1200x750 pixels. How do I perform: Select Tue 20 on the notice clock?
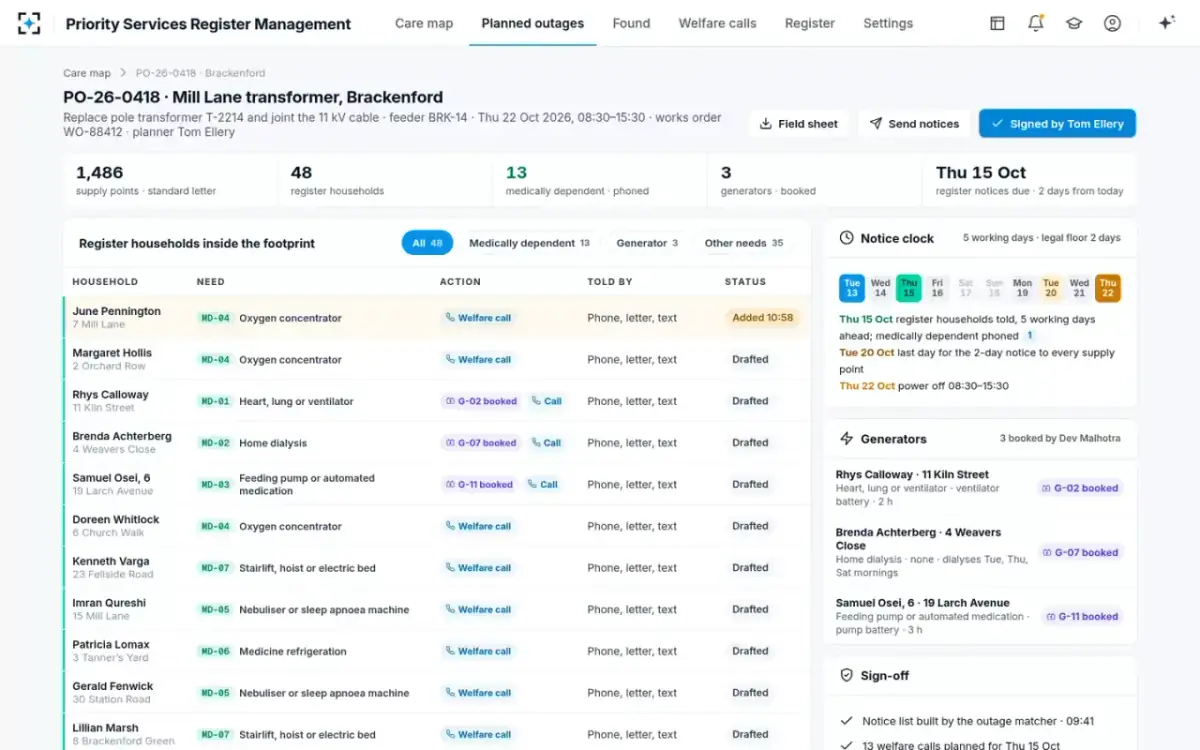point(1051,288)
